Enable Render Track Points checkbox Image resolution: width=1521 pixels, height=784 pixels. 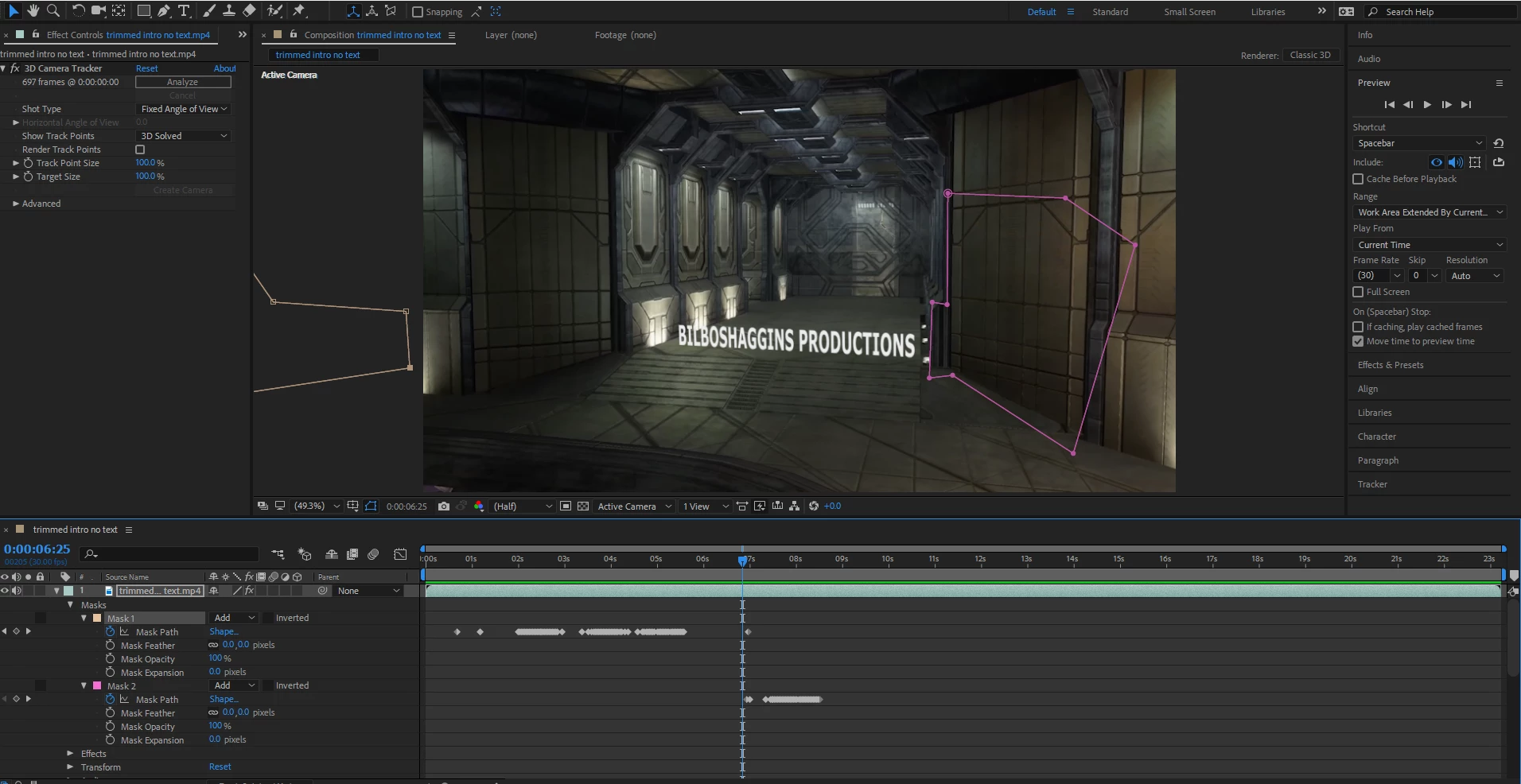pyautogui.click(x=140, y=149)
